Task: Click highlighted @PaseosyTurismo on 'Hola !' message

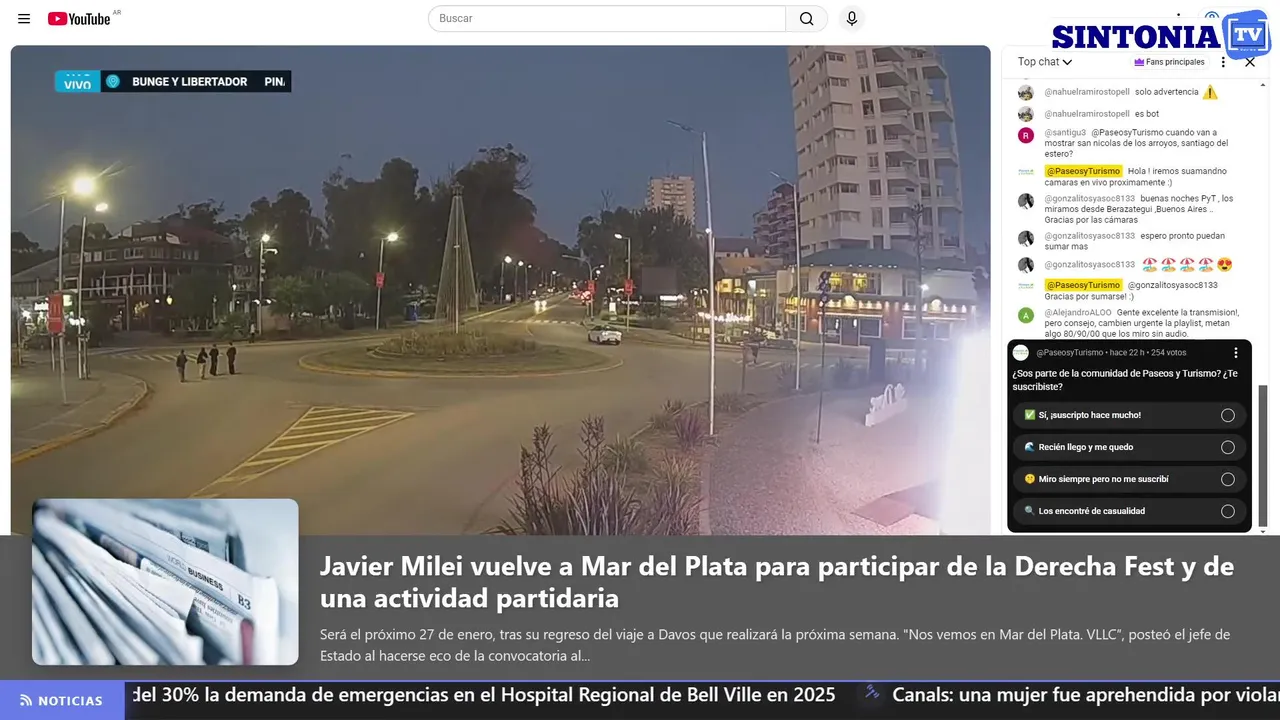Action: coord(1083,171)
